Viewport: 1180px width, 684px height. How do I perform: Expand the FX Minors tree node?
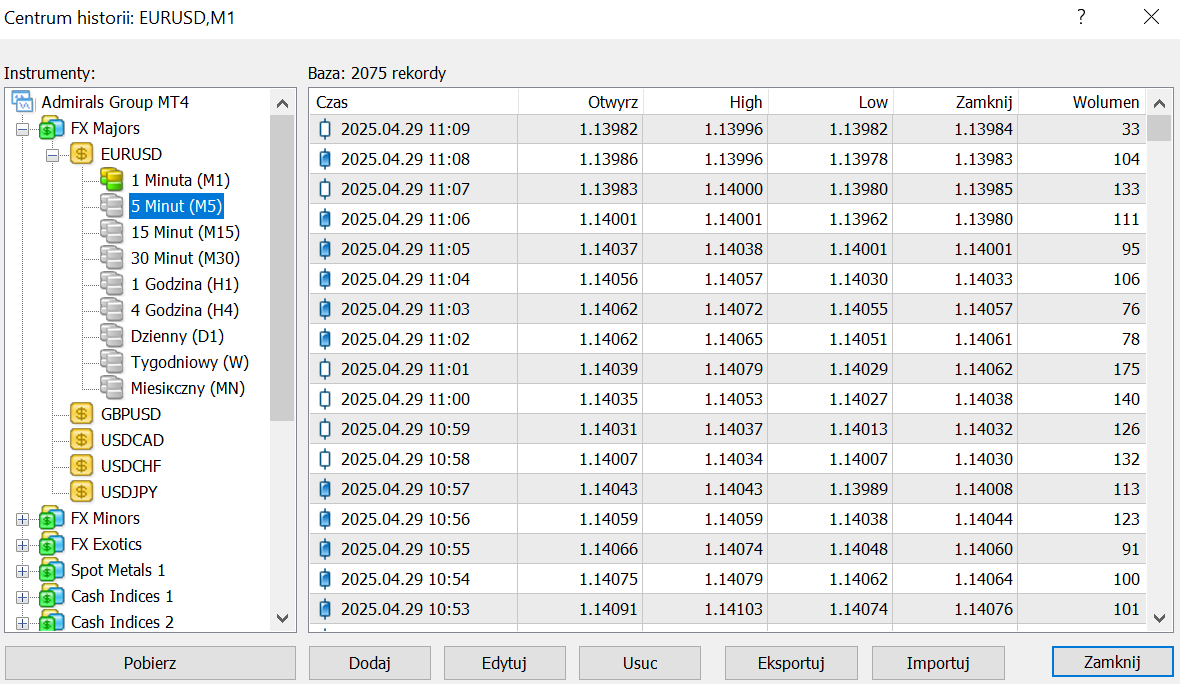tap(23, 519)
